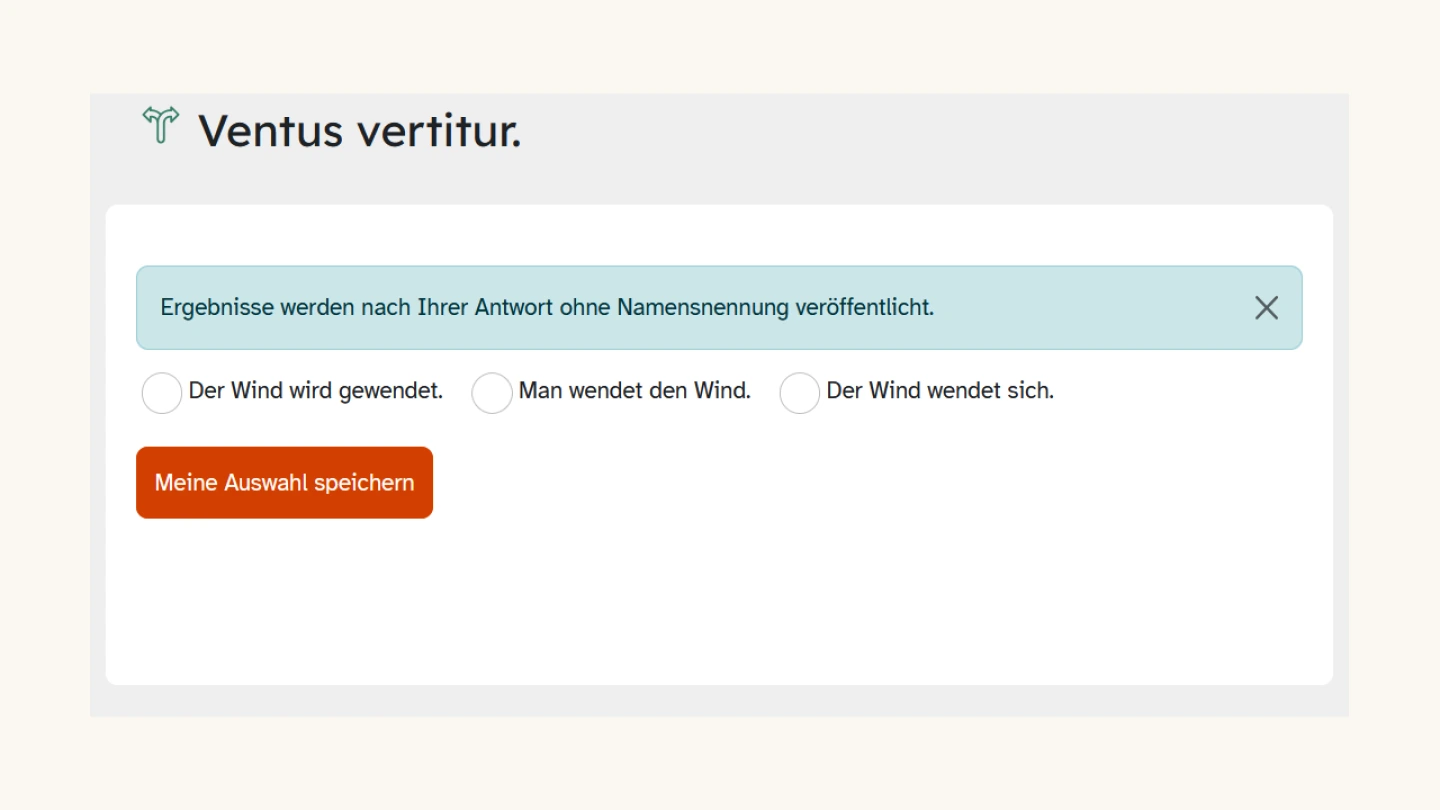Screen dimensions: 1440x810
Task: Click the 'Ventus vertitur.' heading
Action: click(359, 131)
